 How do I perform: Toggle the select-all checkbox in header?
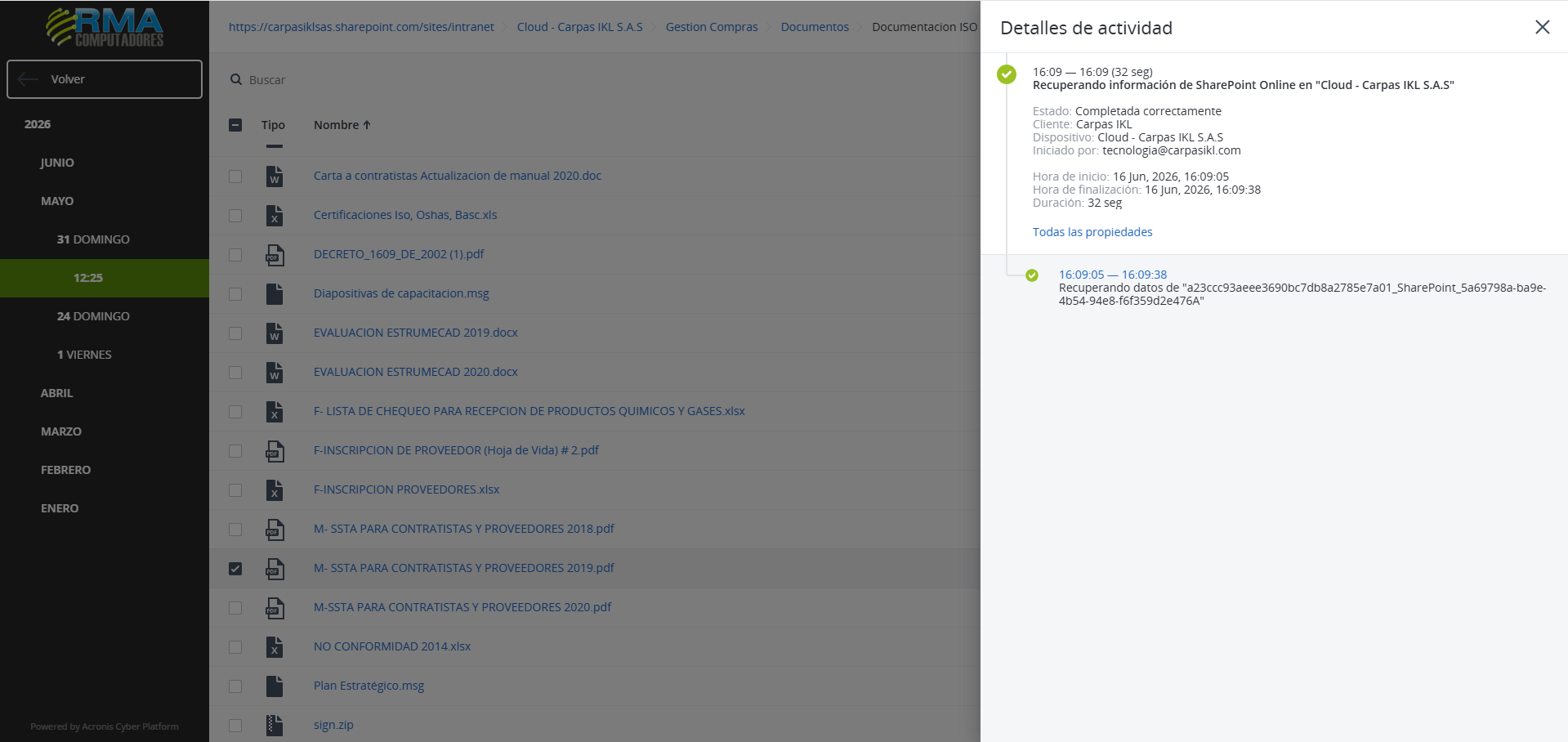click(235, 125)
